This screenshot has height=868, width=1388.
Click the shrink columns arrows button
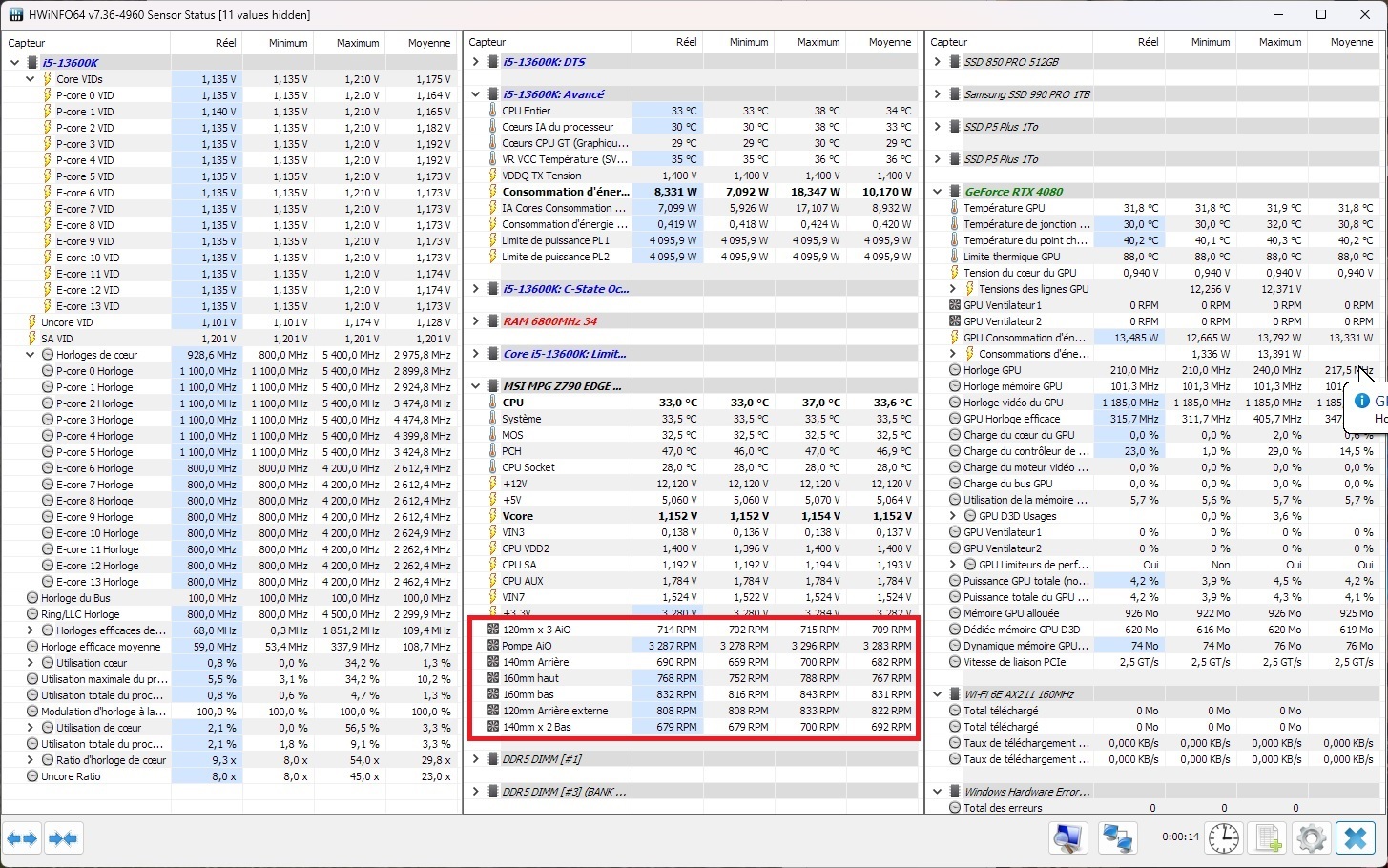(x=63, y=838)
